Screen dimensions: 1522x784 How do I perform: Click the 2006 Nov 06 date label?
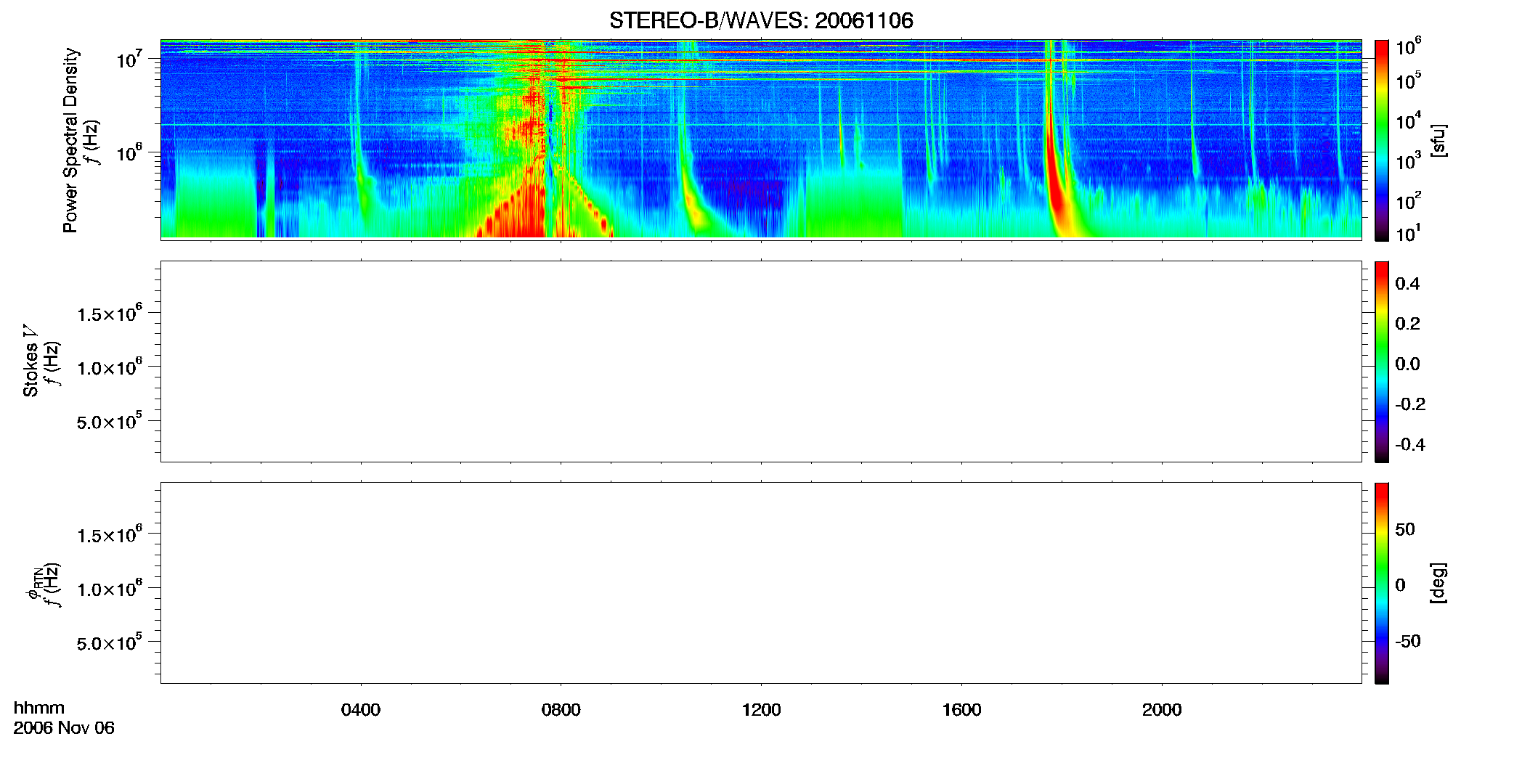tap(64, 728)
